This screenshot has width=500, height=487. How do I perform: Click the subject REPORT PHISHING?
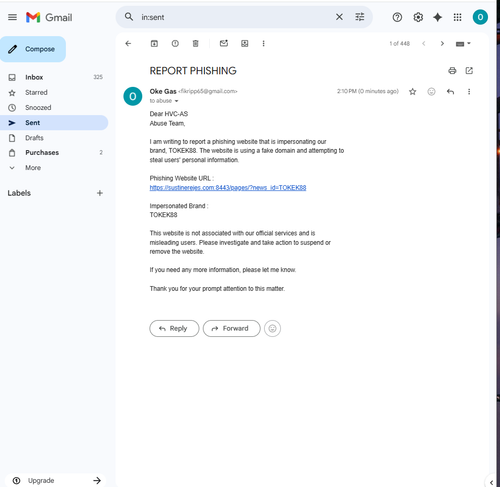click(x=193, y=71)
